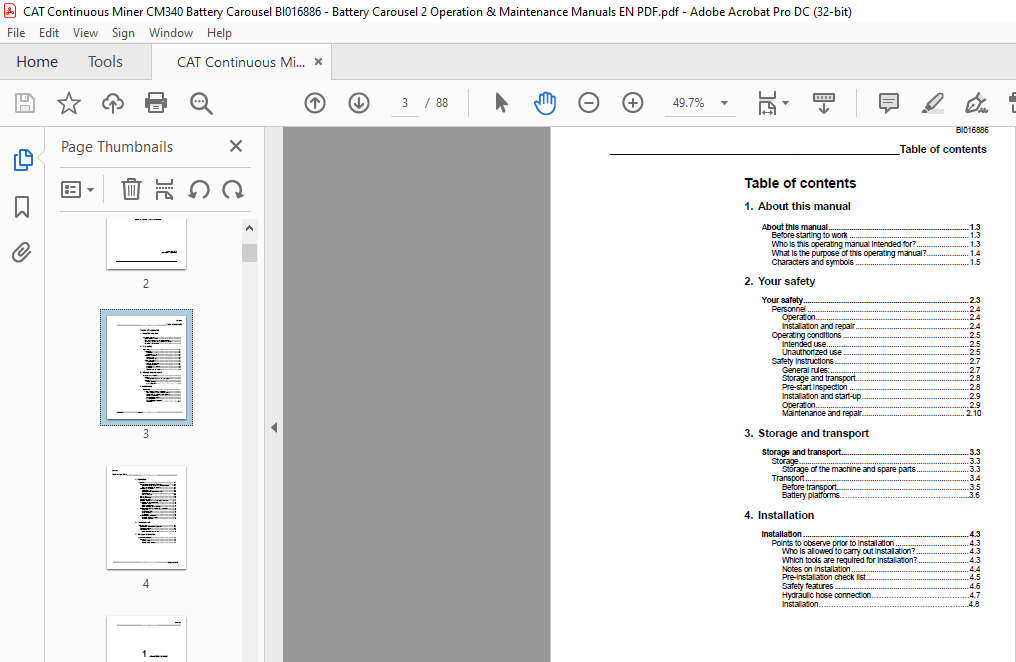This screenshot has width=1016, height=662.
Task: Select the highlighter pen tool
Action: (932, 103)
